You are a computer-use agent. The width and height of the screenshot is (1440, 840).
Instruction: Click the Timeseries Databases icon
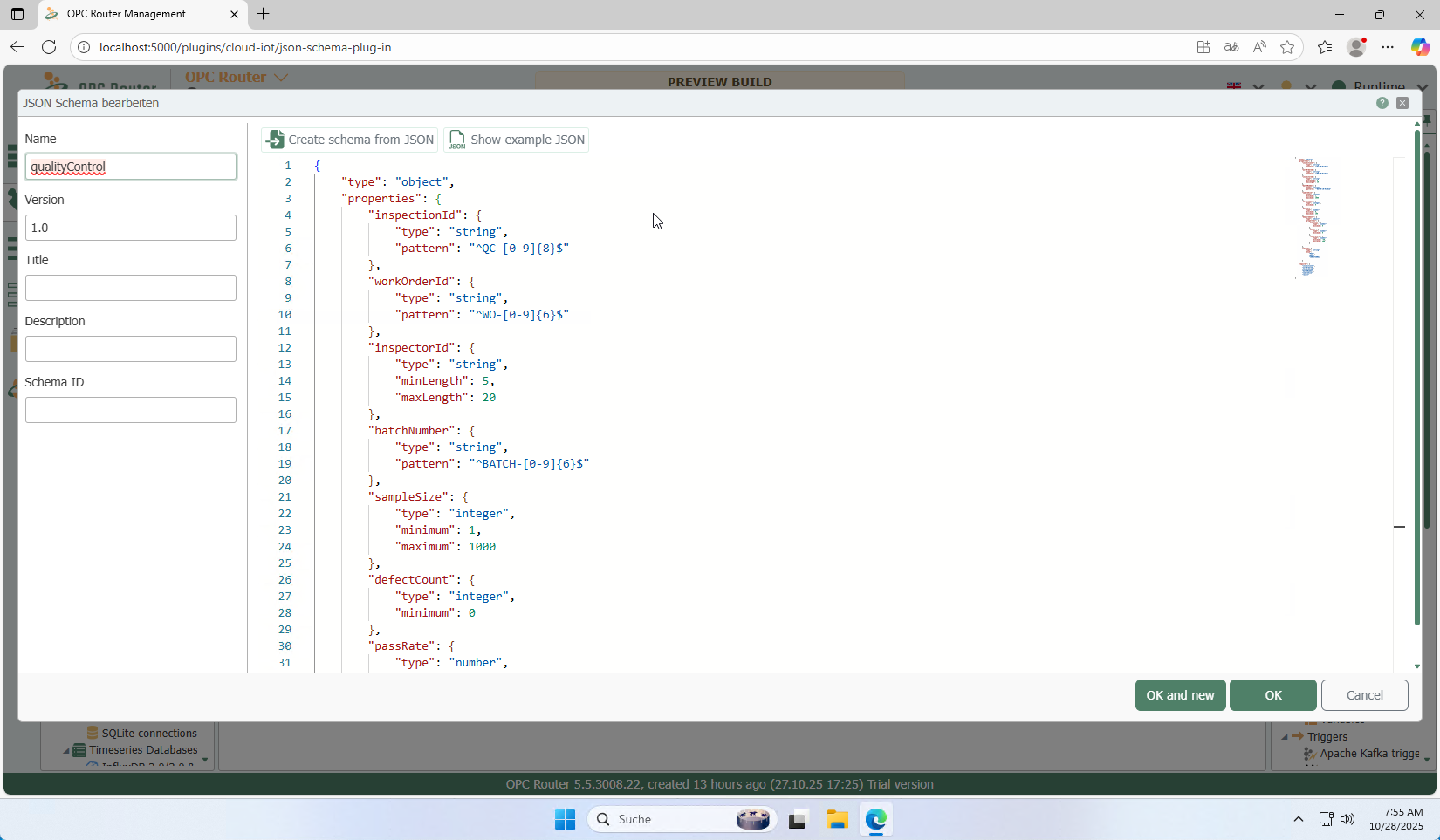[x=79, y=748]
